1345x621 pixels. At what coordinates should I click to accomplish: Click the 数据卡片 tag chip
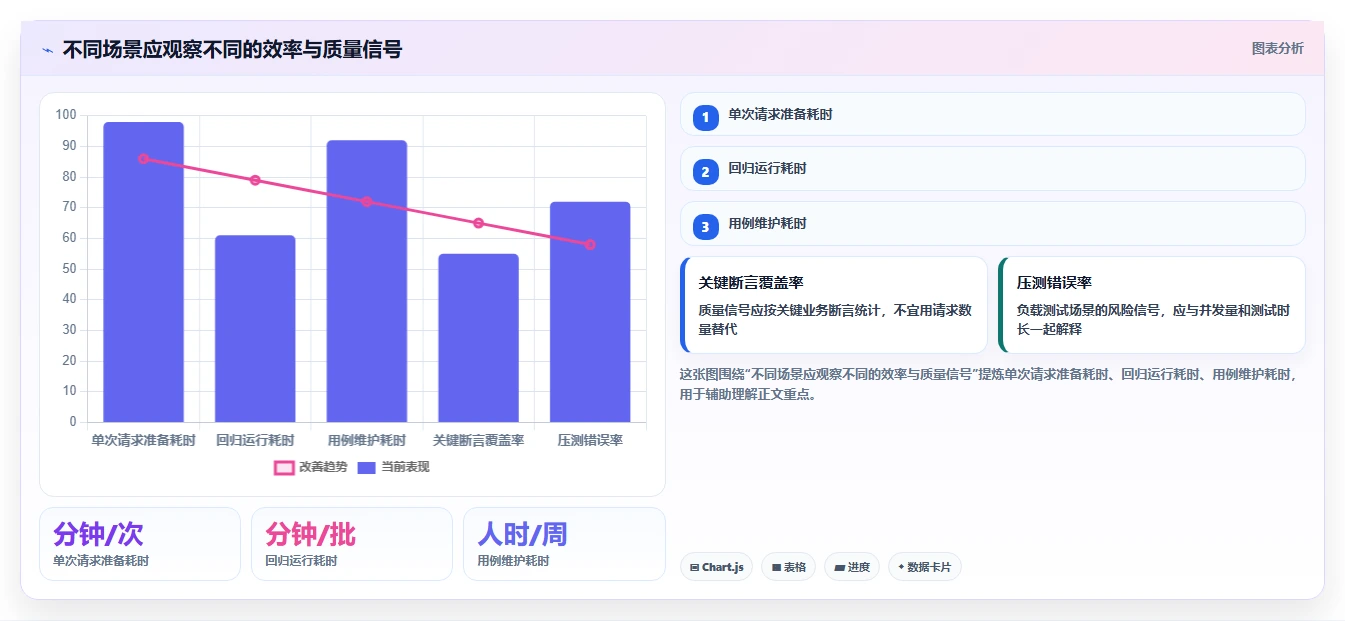925,567
